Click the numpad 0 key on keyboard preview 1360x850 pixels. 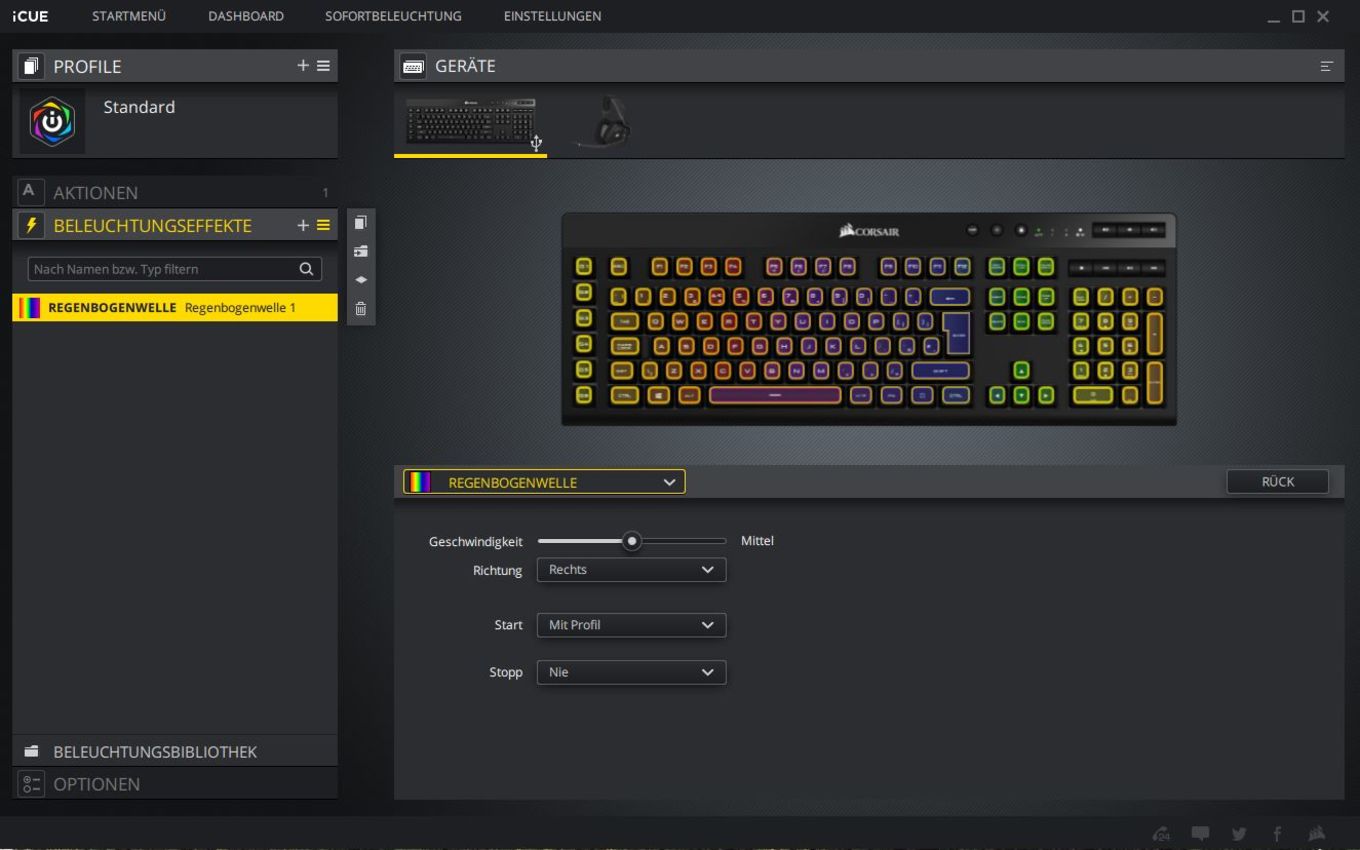pos(1093,395)
